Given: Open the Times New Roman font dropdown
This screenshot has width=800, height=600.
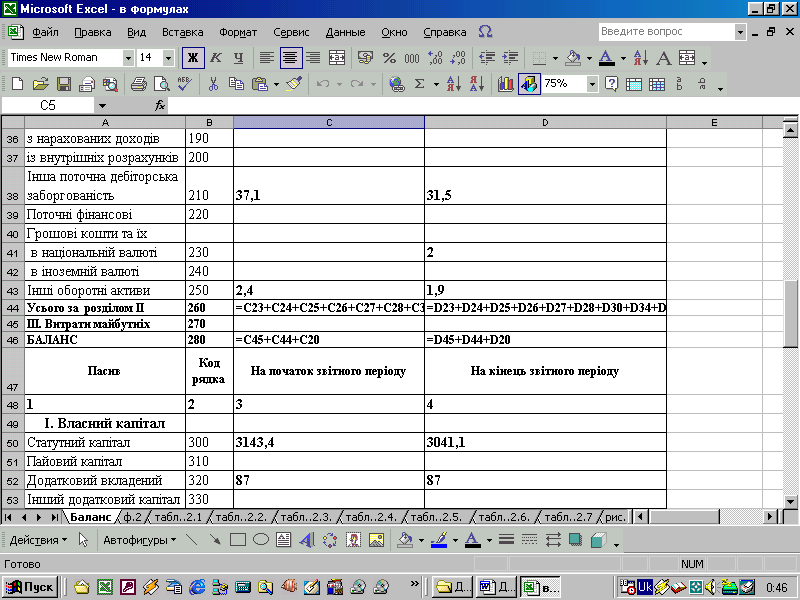Looking at the screenshot, I should click(128, 58).
